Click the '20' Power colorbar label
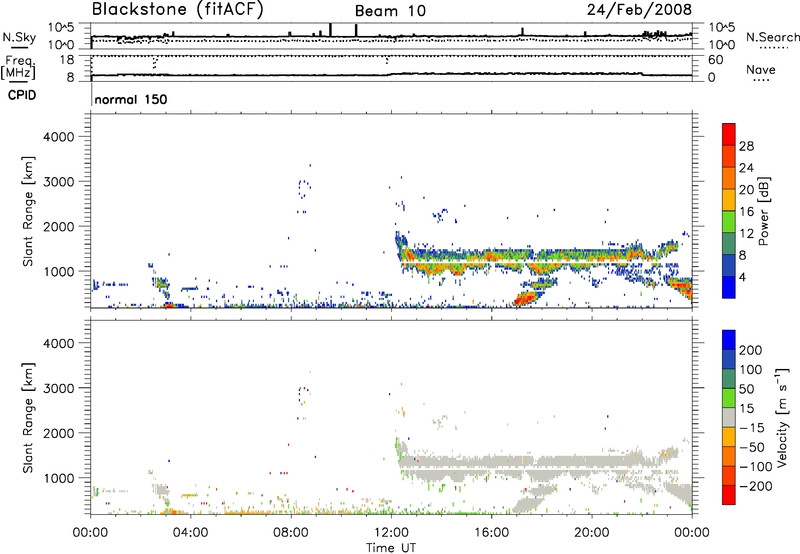This screenshot has height=554, width=800. [746, 190]
